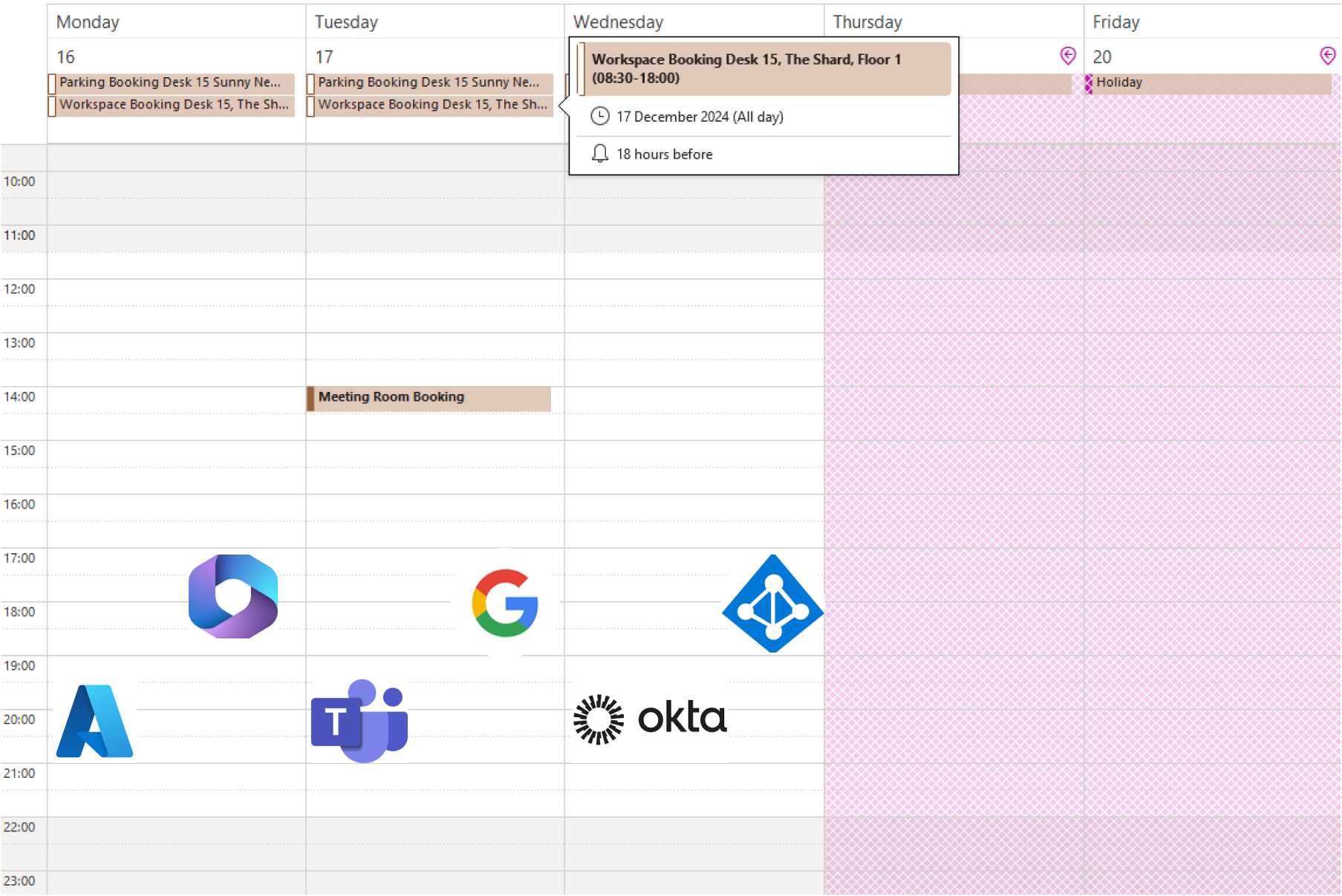Click date number 20
This screenshot has width=1342, height=896.
(1102, 57)
